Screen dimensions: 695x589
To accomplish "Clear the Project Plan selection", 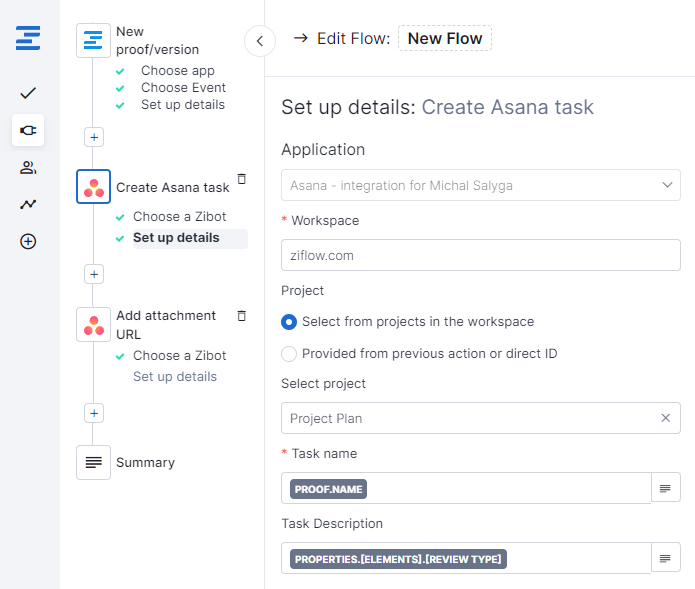I will [665, 418].
